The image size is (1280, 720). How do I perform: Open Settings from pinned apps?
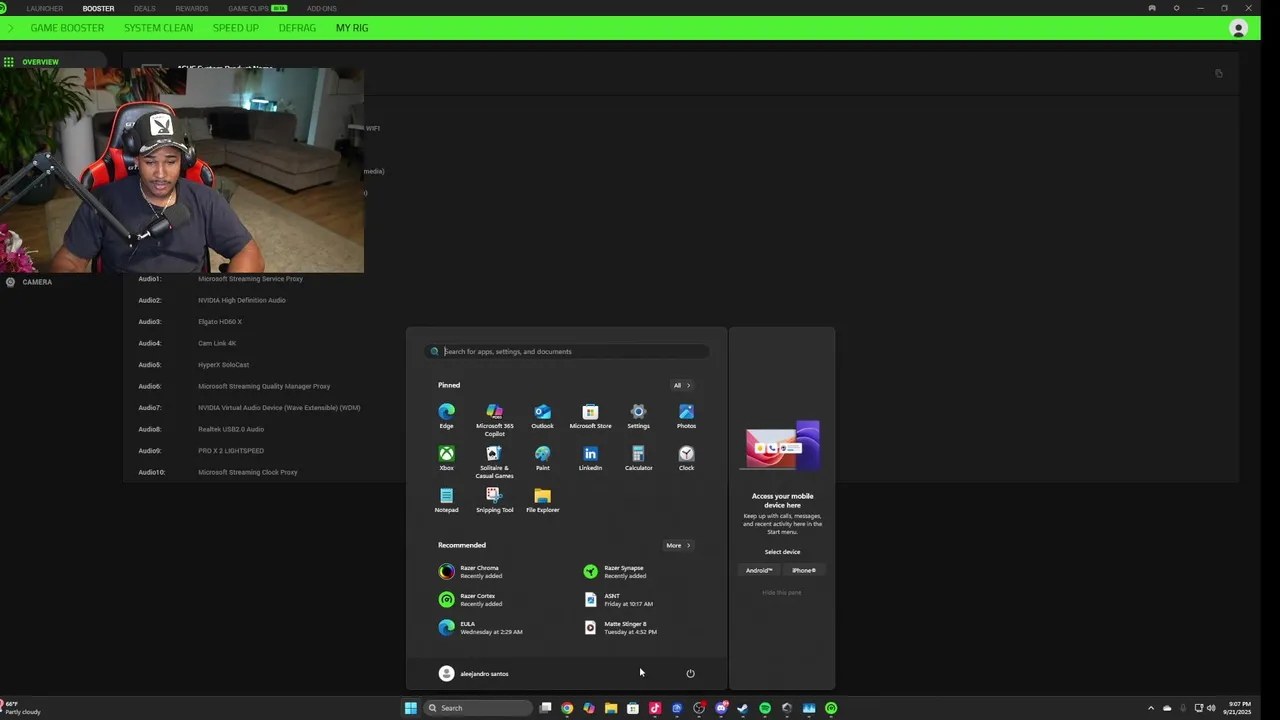(638, 416)
